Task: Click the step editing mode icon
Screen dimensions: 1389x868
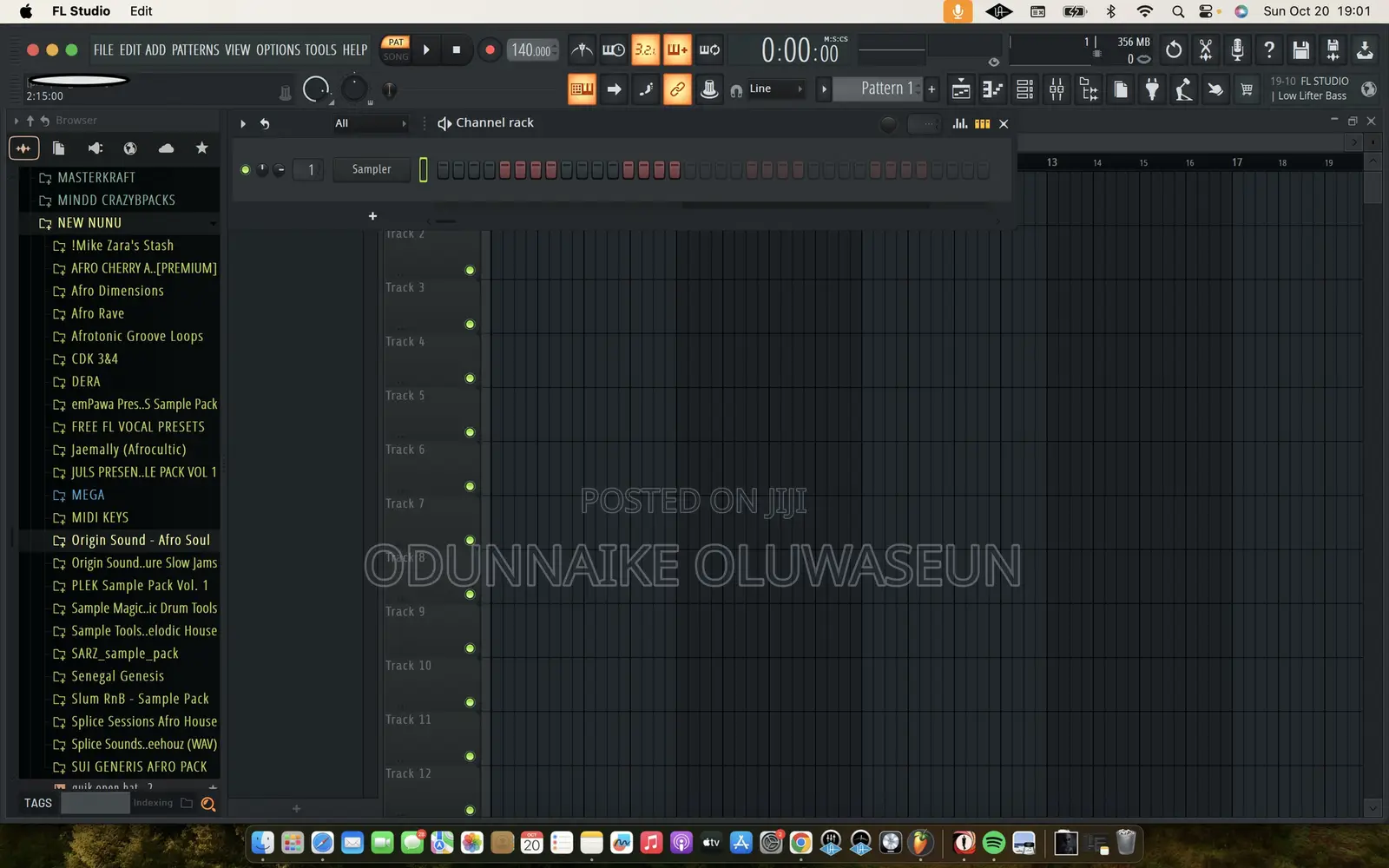Action: pyautogui.click(x=646, y=89)
